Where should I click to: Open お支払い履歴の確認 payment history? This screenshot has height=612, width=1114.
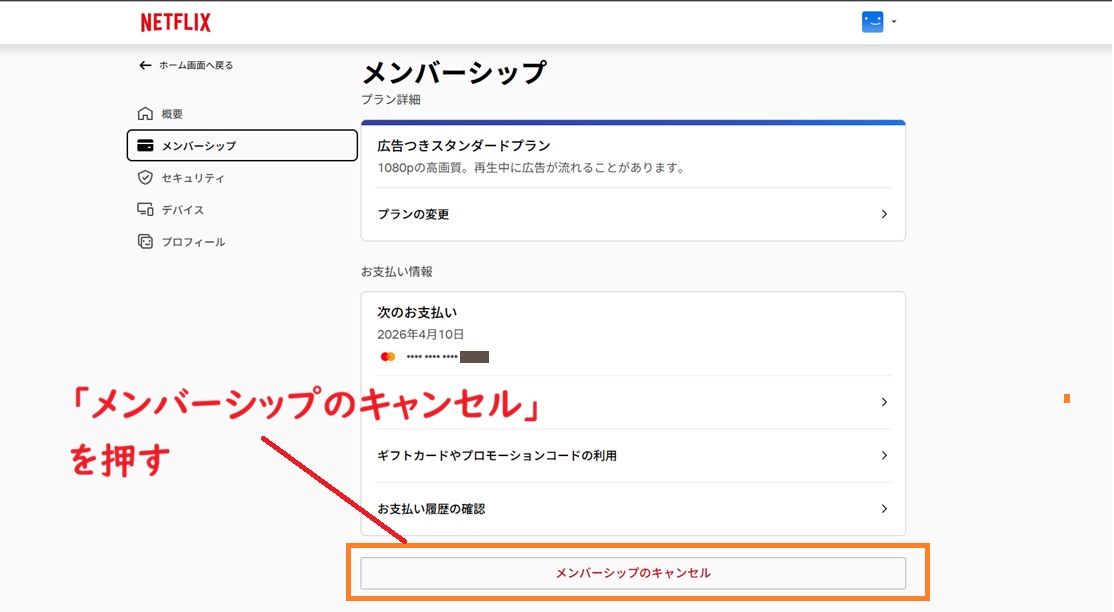point(431,509)
